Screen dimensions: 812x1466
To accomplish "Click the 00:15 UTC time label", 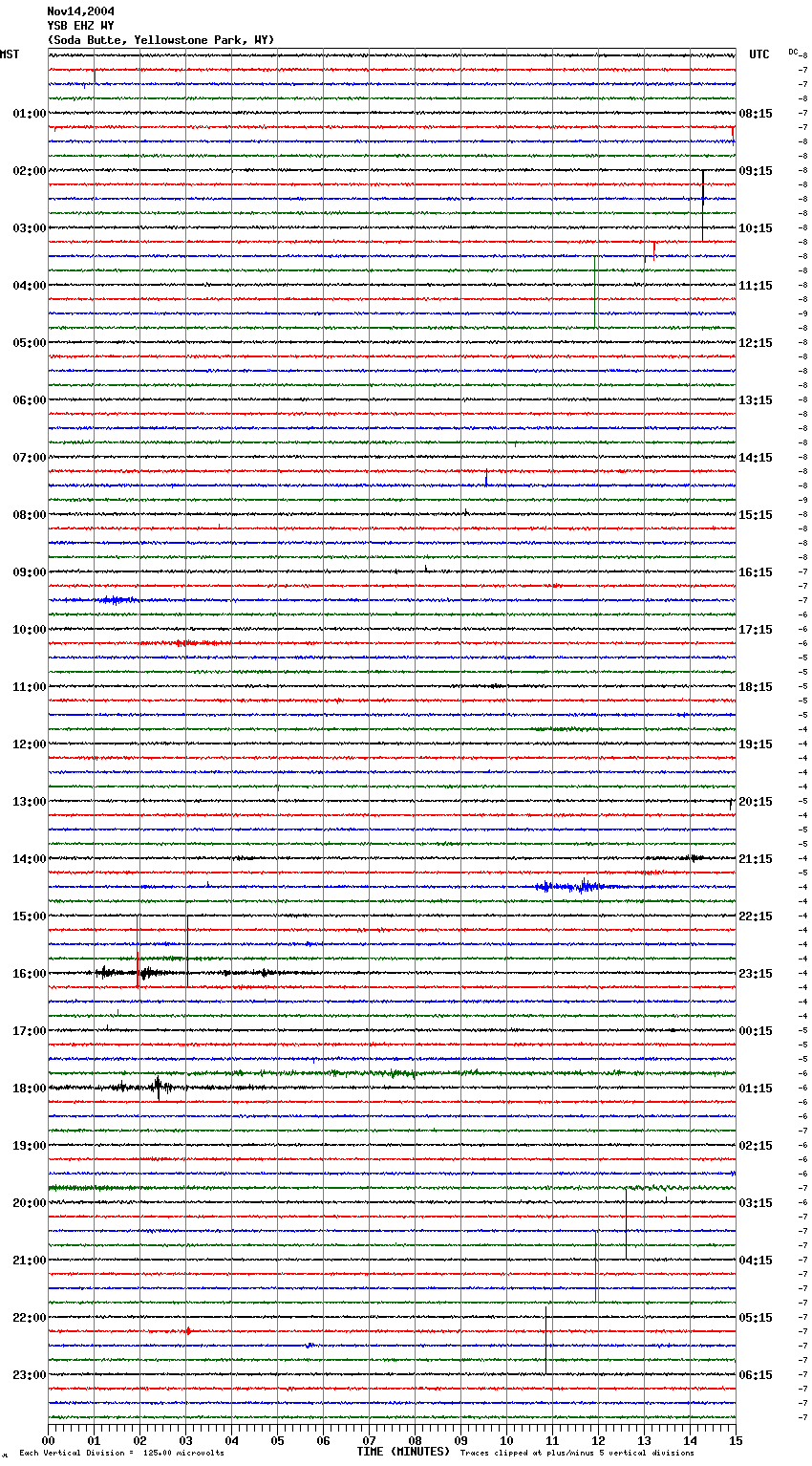I will (756, 1031).
